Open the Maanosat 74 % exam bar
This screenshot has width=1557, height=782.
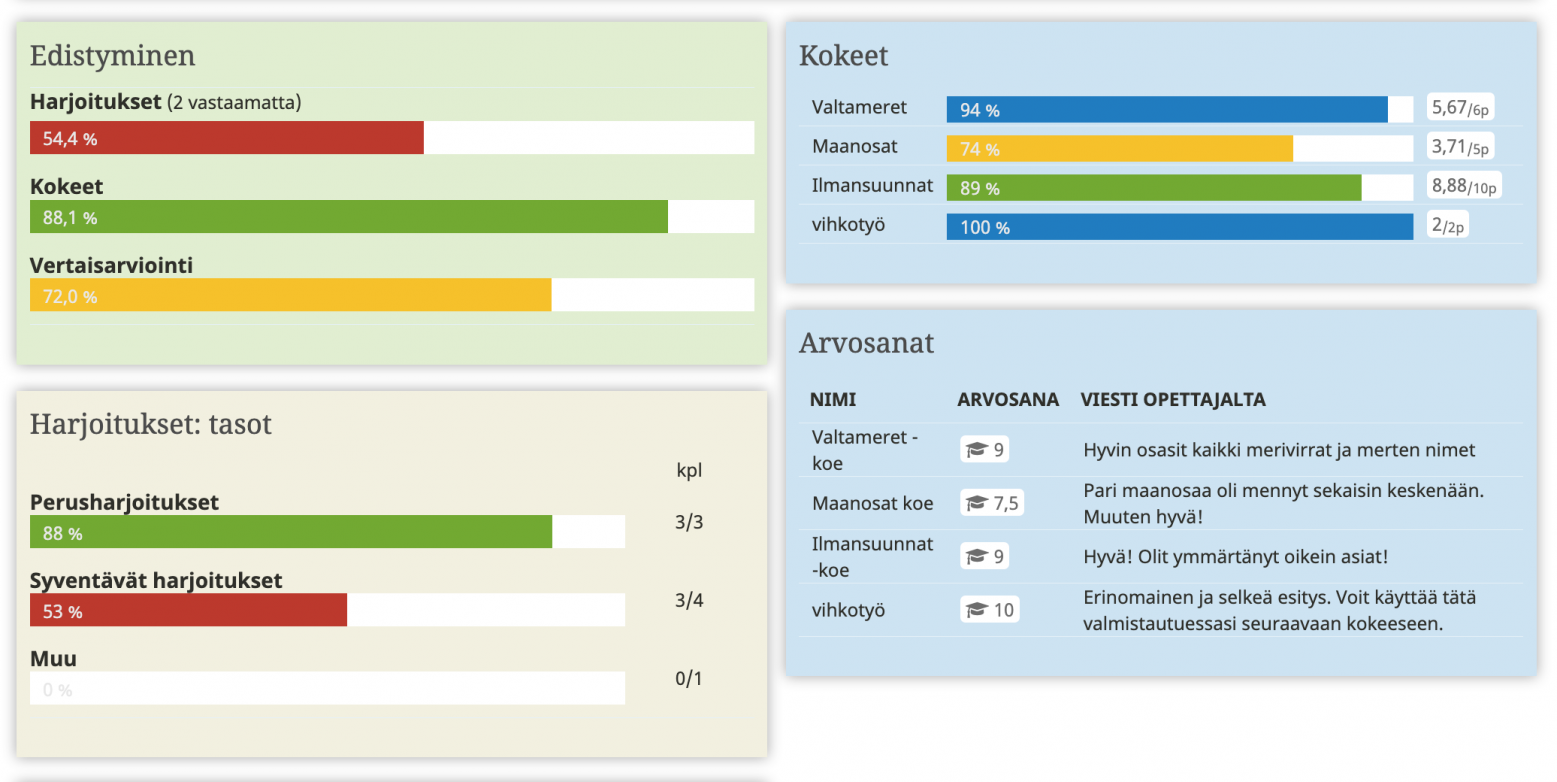pyautogui.click(x=1119, y=149)
